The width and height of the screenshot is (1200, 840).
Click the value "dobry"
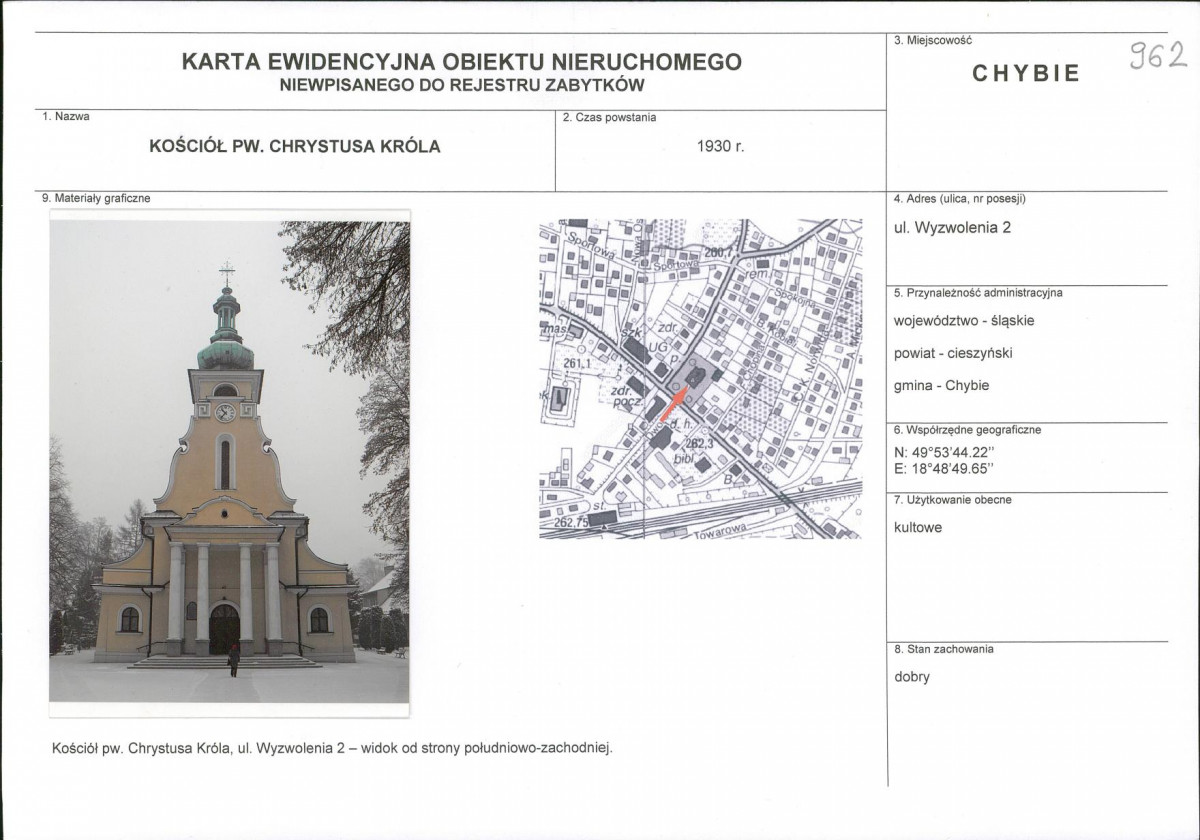pos(912,677)
